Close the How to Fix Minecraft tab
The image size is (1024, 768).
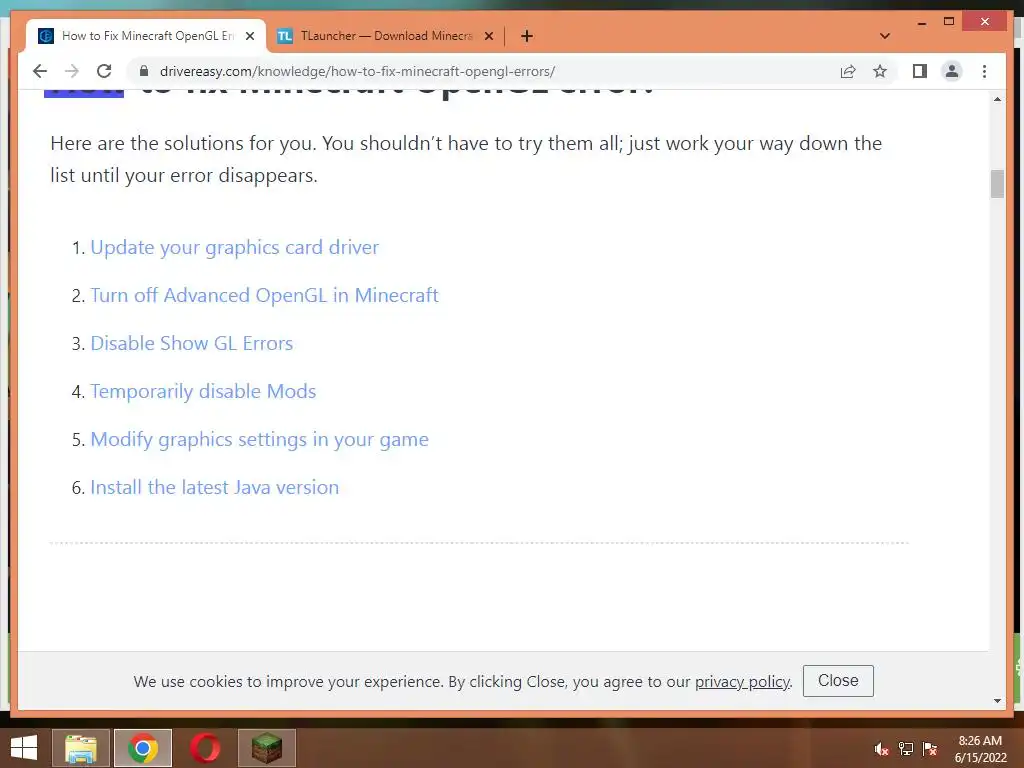point(249,36)
